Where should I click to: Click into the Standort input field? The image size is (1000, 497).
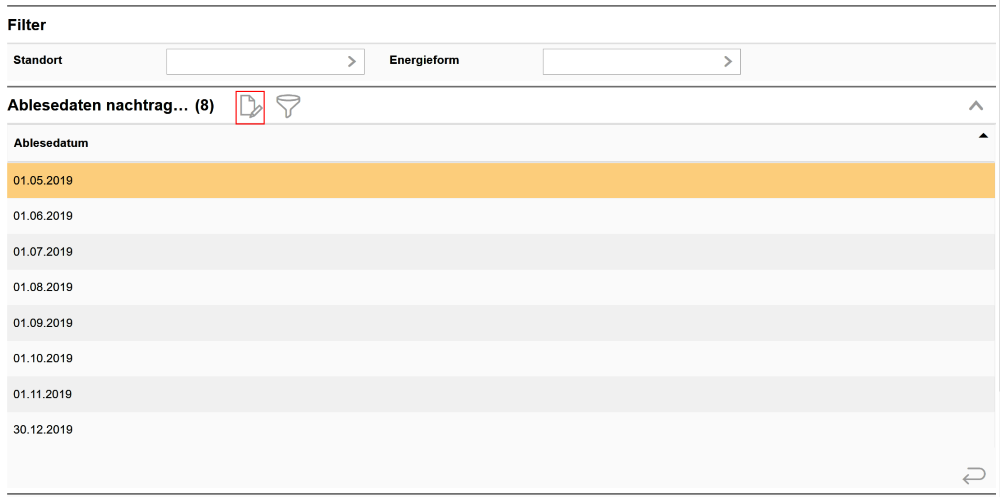(x=254, y=61)
